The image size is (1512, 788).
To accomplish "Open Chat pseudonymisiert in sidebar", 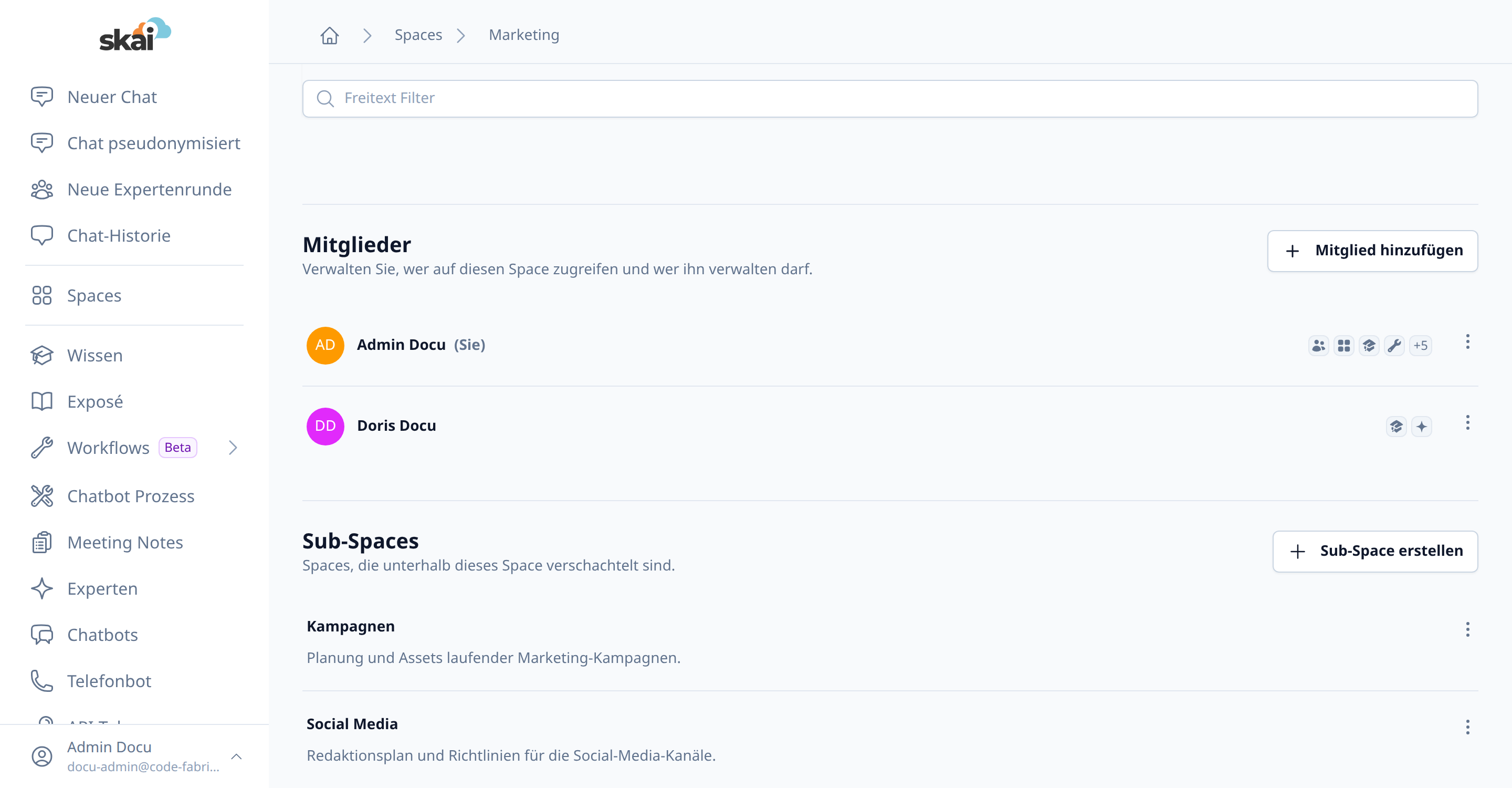I will point(134,143).
